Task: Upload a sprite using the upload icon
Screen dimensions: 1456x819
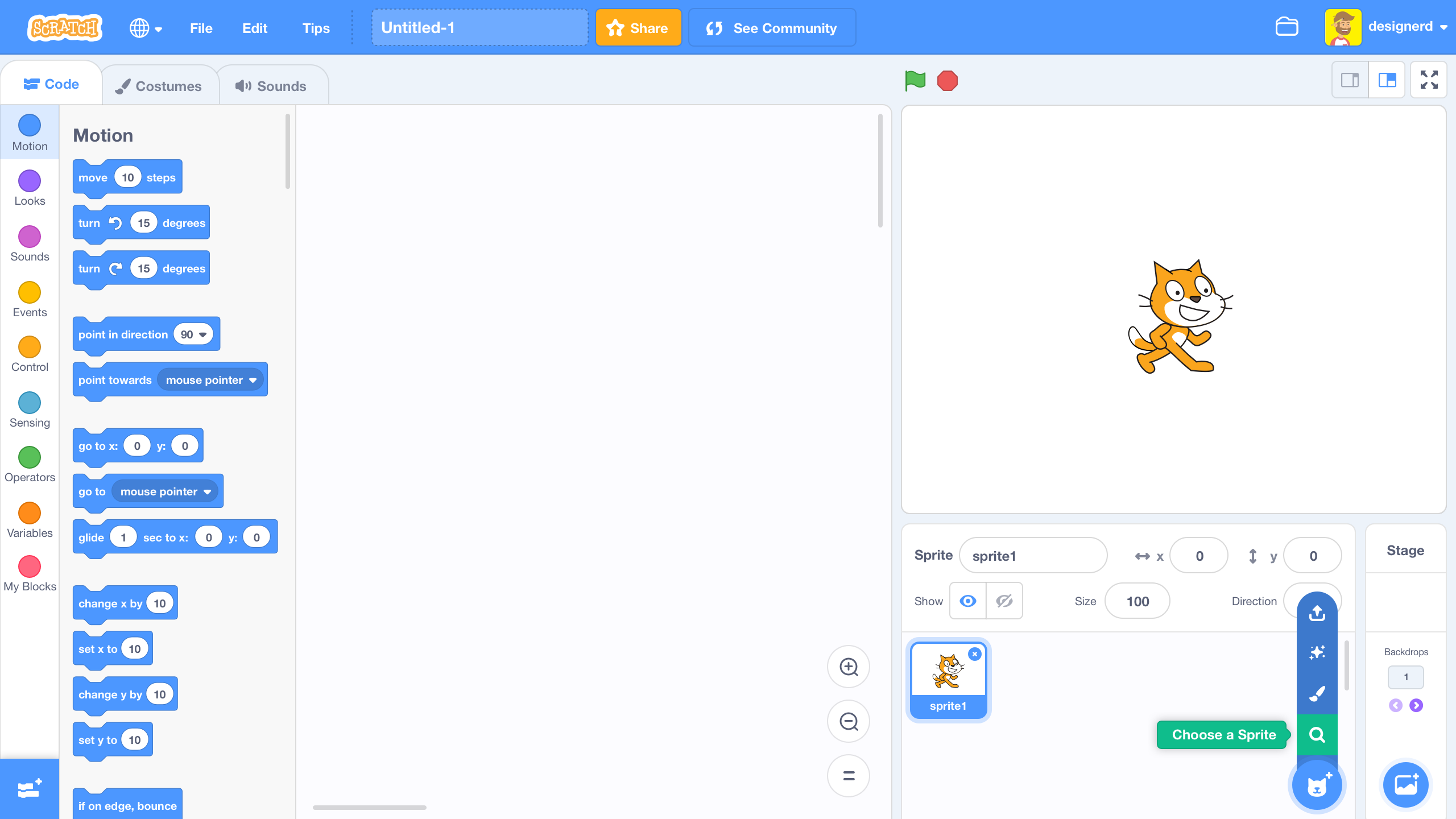Action: [1317, 613]
